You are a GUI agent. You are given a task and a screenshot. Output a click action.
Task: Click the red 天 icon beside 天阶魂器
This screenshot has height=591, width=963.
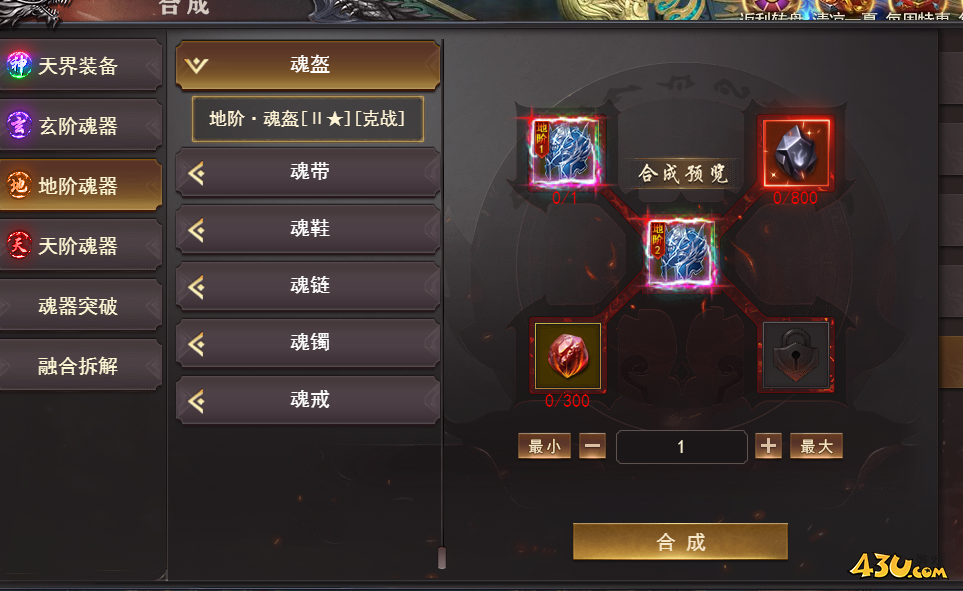coord(18,245)
